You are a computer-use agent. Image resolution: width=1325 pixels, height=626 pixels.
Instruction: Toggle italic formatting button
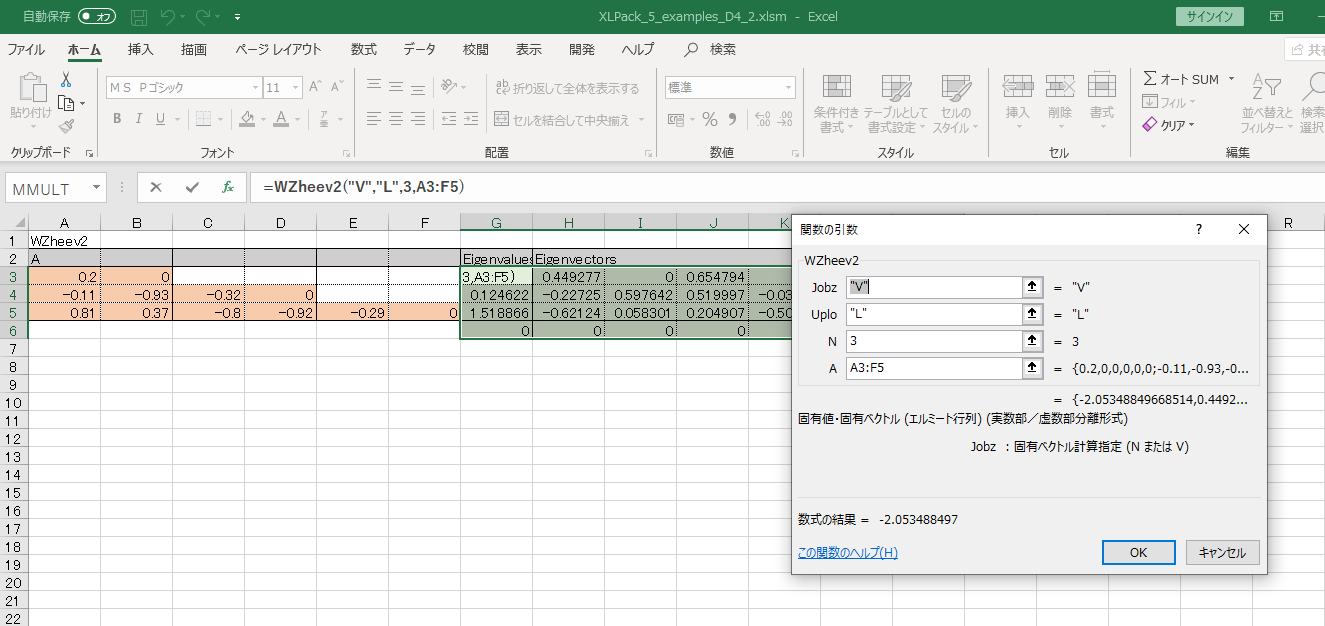coord(139,120)
